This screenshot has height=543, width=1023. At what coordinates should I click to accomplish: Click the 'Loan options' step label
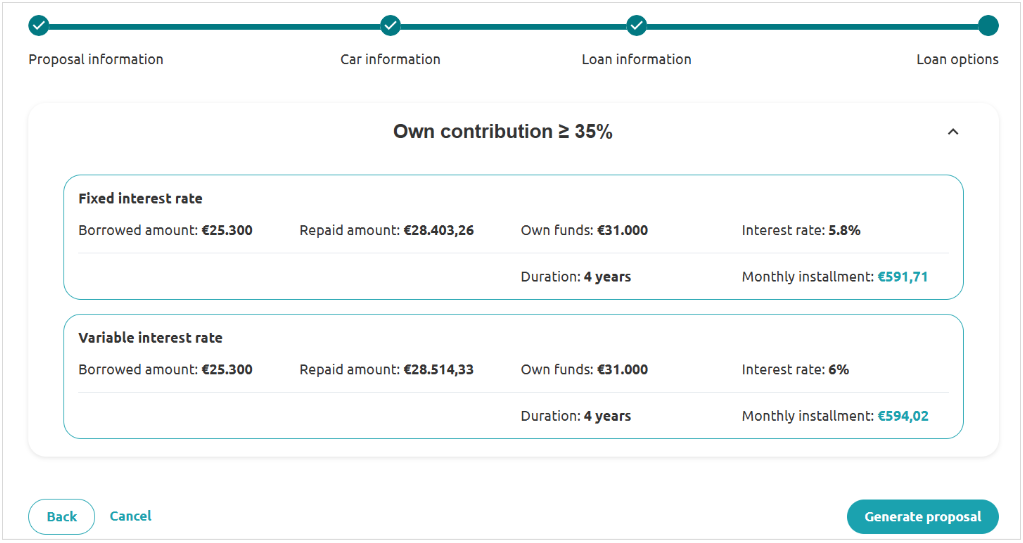(x=957, y=59)
